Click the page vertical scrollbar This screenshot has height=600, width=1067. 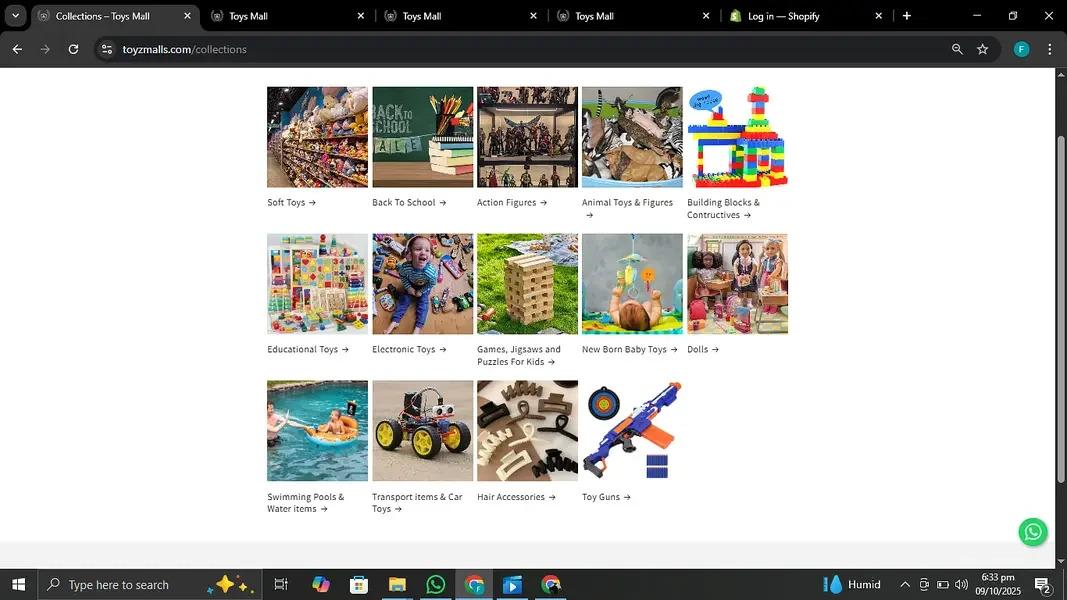point(1060,300)
